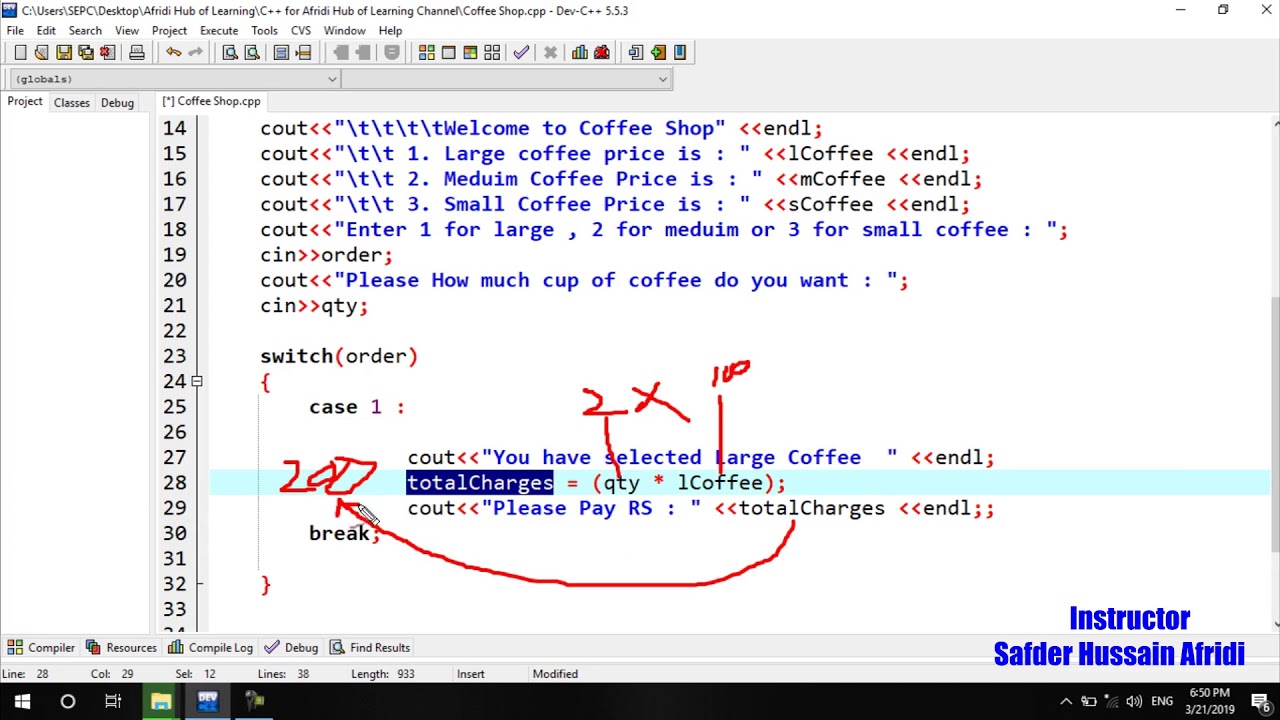The height and width of the screenshot is (720, 1280).
Task: Open the Search menu
Action: point(85,31)
